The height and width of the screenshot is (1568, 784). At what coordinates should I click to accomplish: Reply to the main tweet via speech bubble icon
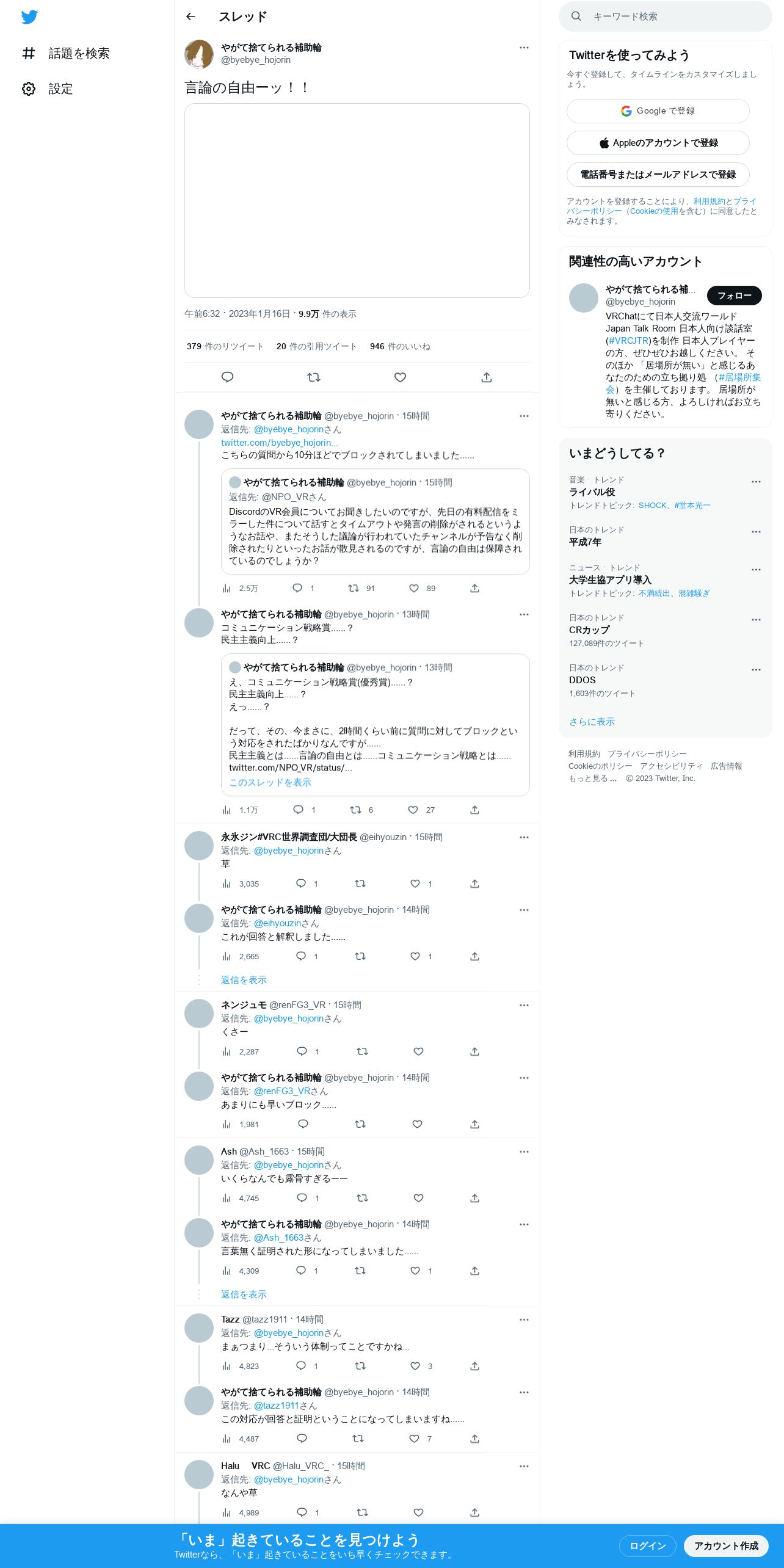point(227,377)
